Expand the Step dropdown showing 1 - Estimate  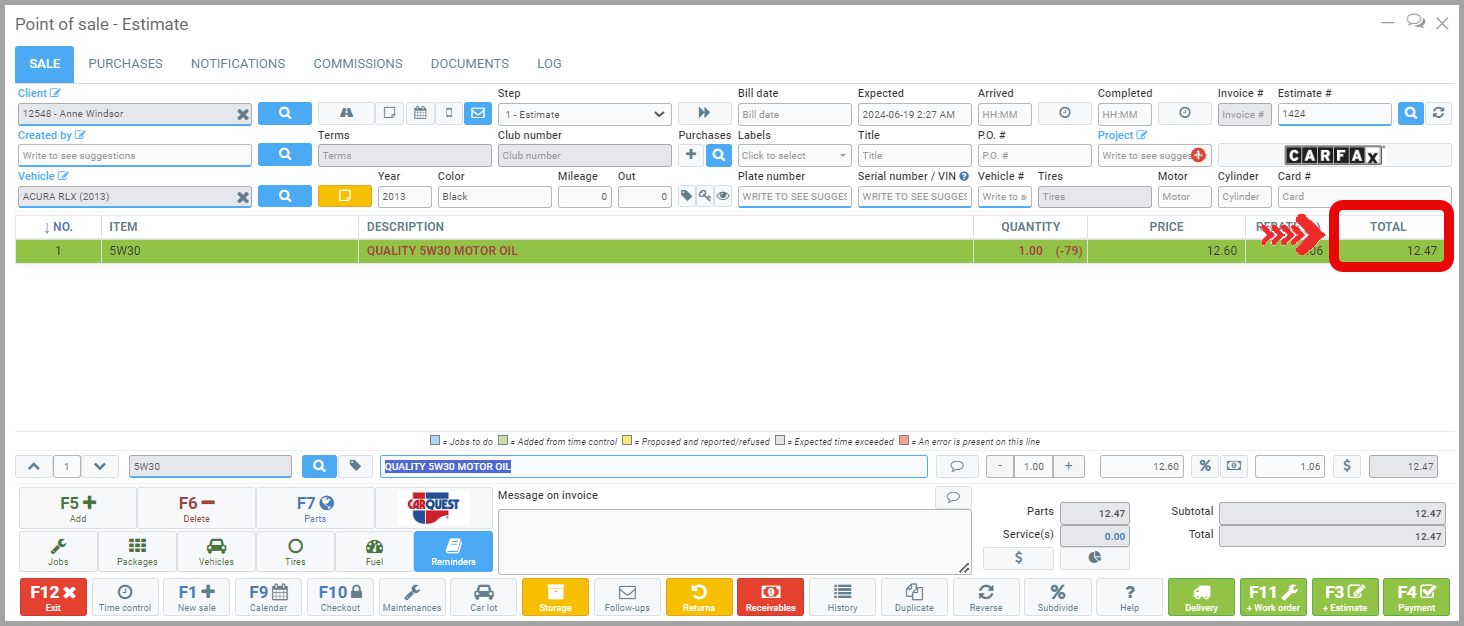tap(584, 114)
